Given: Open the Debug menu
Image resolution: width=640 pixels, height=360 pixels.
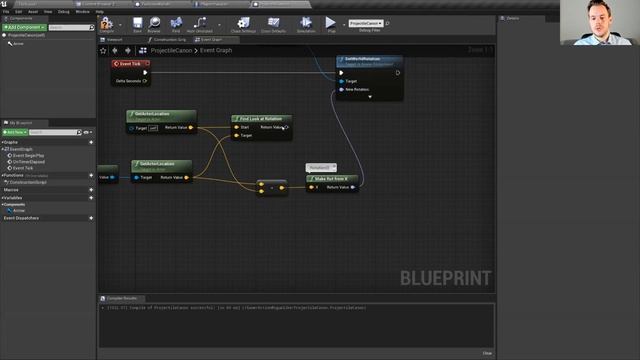Looking at the screenshot, I should (64, 12).
